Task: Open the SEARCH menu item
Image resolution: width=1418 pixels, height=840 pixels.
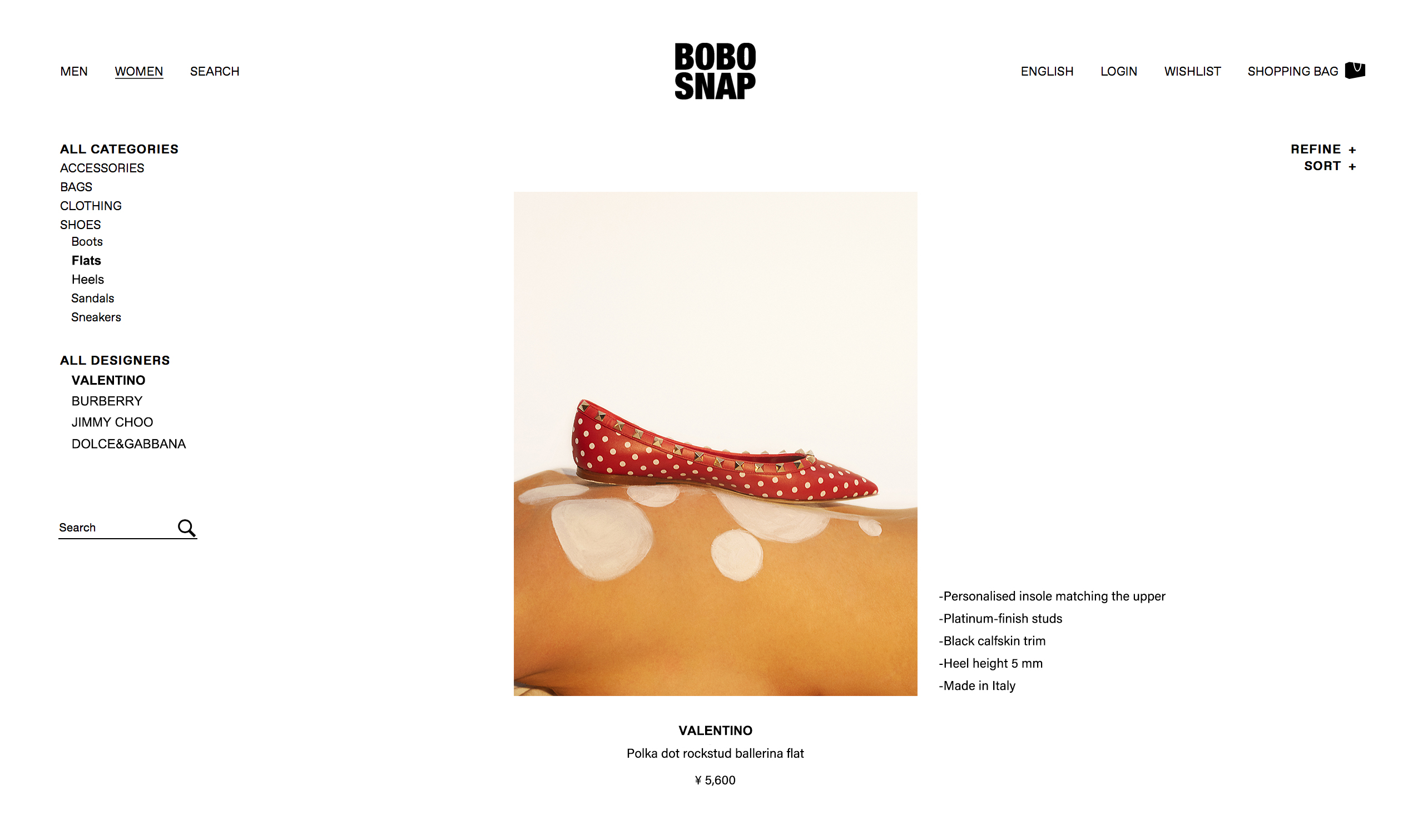Action: [215, 71]
